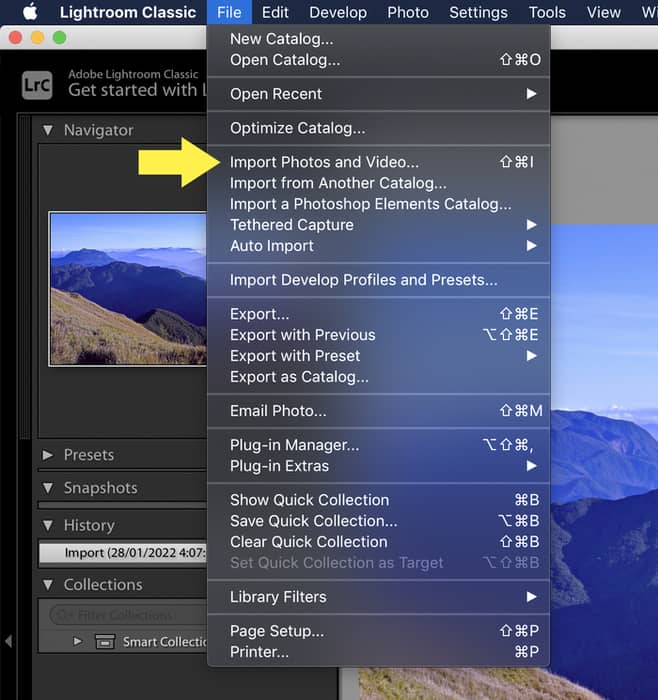Screen dimensions: 658x700
Task: Open the Edit menu
Action: tap(275, 12)
